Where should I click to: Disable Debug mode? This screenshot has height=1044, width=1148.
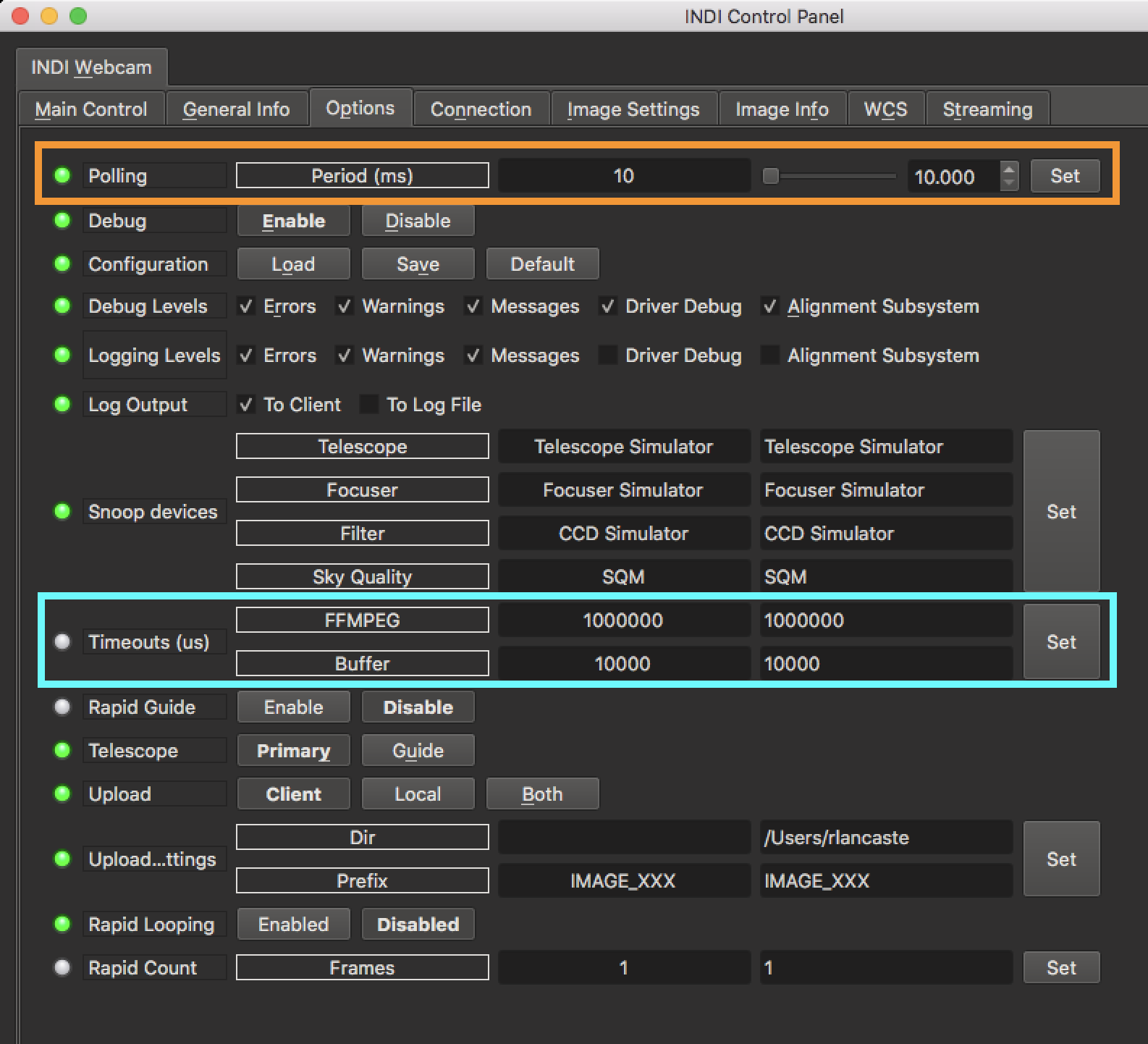(418, 221)
